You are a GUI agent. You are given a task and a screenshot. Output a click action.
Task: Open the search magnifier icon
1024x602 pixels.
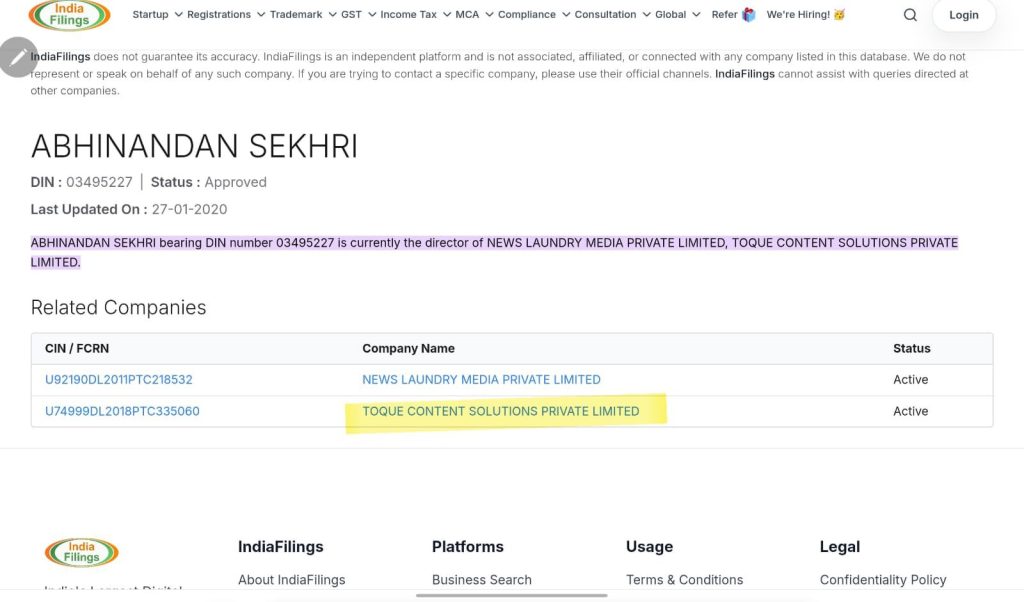pyautogui.click(x=910, y=15)
